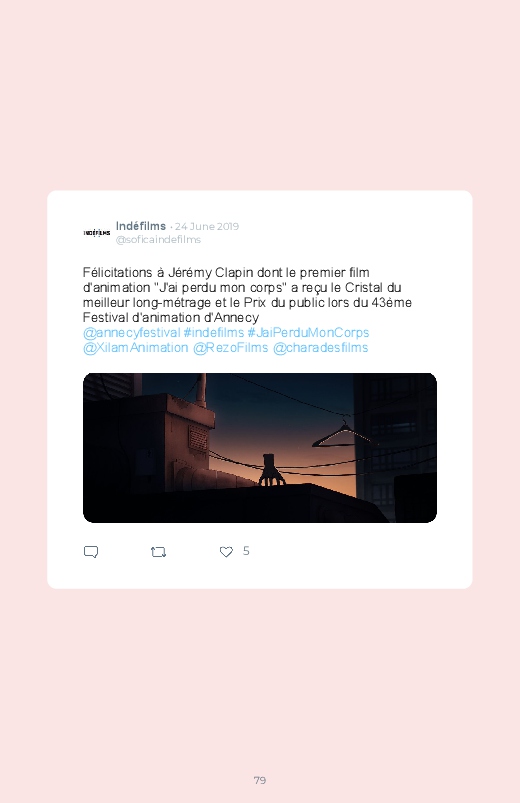Screen dimensions: 520x803
Task: Follow the @charadesfilms mention
Action: [321, 348]
